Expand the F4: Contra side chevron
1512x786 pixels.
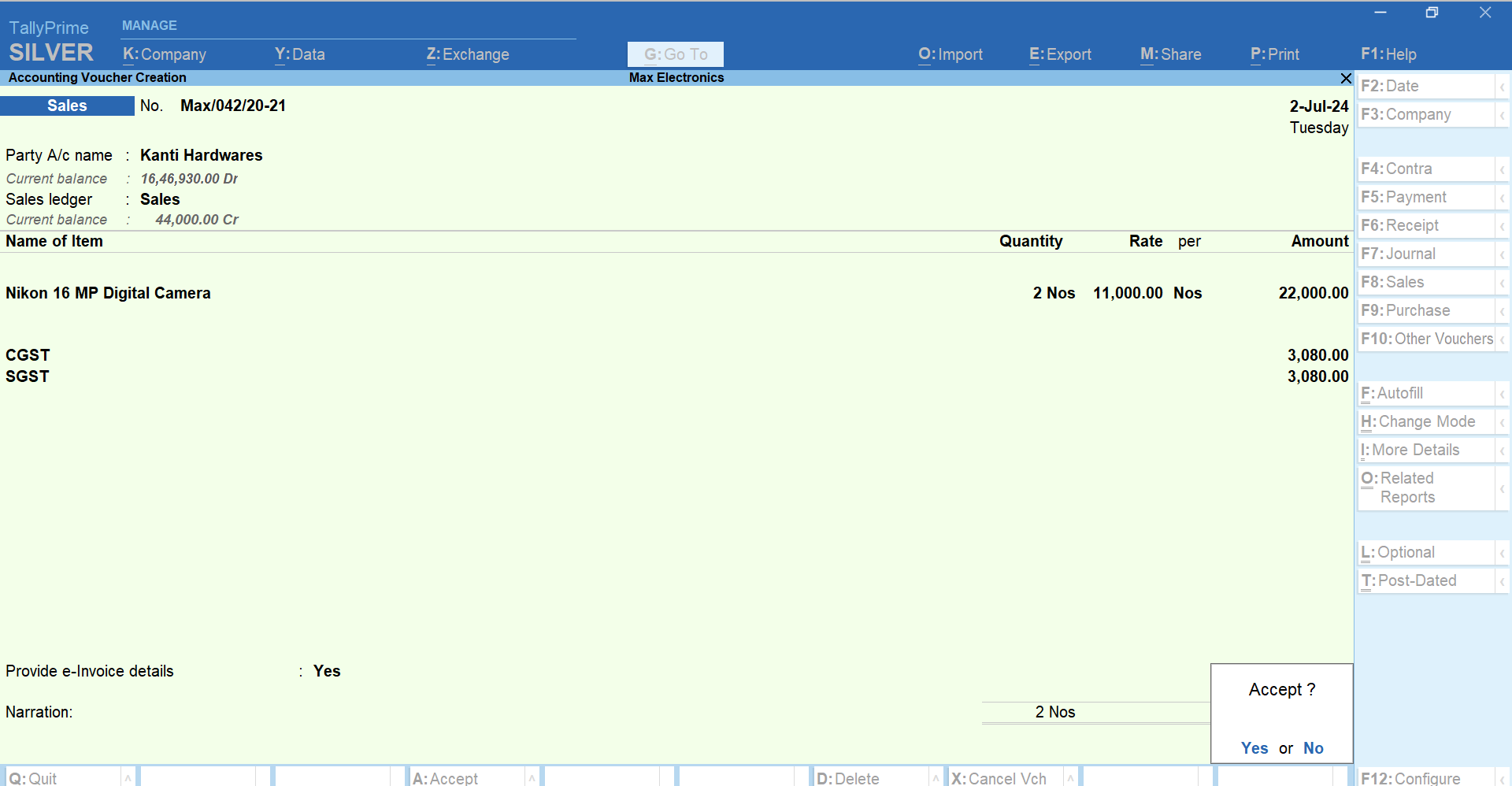(1503, 169)
